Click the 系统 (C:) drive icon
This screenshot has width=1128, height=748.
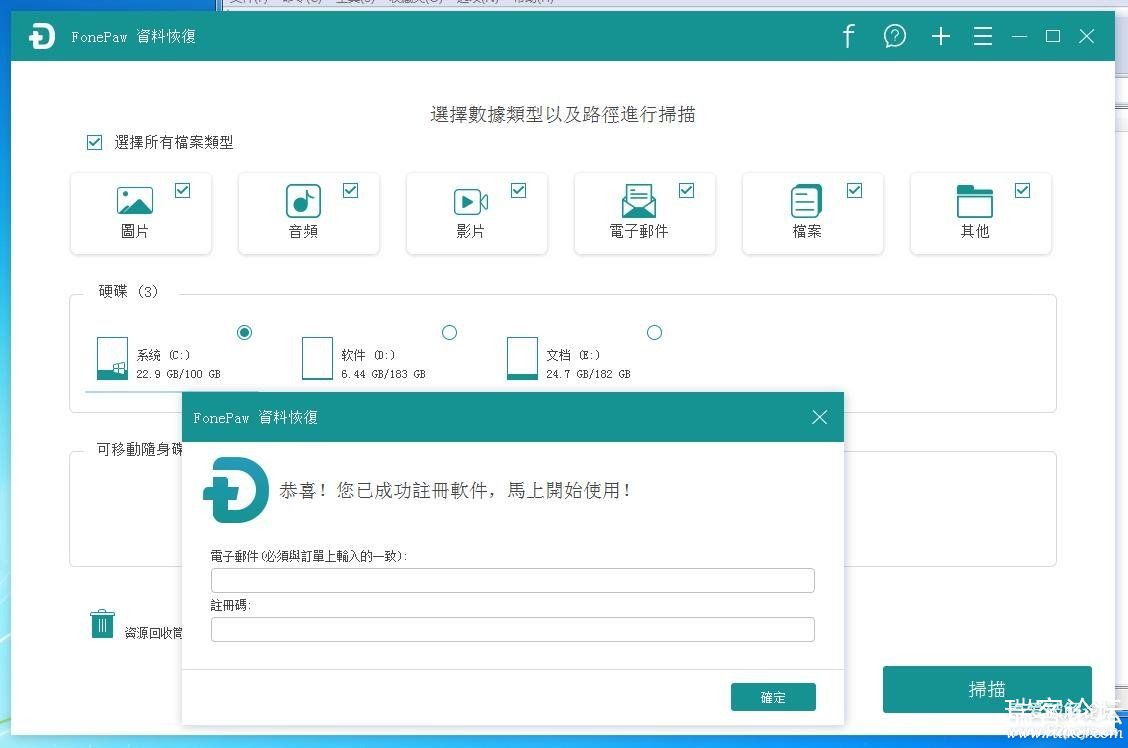[112, 358]
